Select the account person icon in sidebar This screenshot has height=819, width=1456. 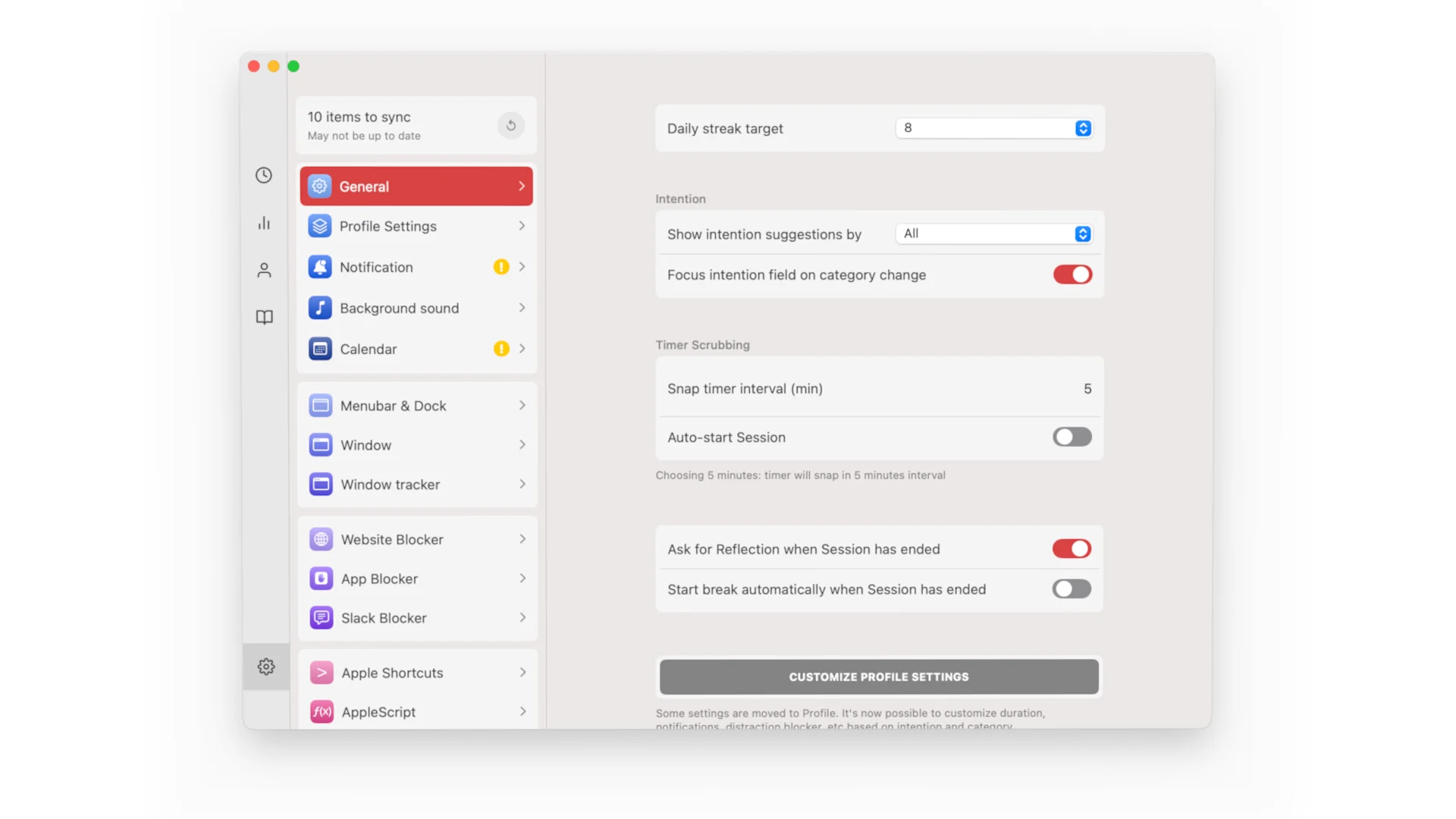coord(264,269)
